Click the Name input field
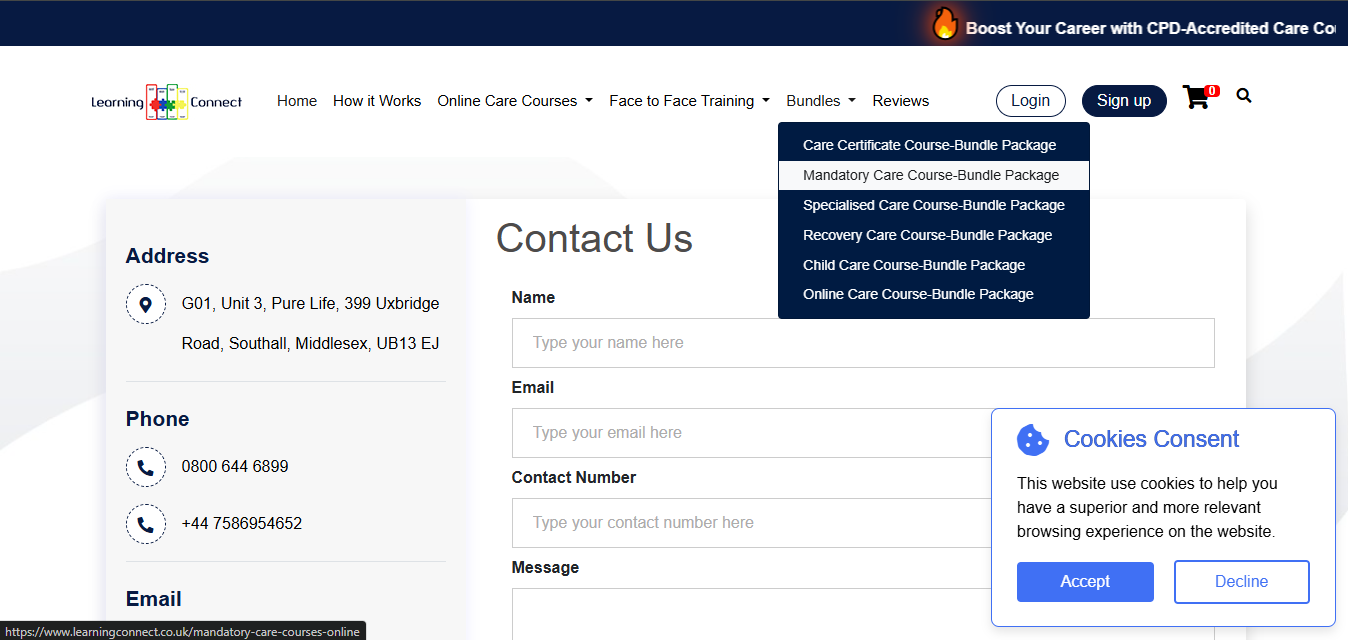Image resolution: width=1348 pixels, height=640 pixels. point(863,343)
